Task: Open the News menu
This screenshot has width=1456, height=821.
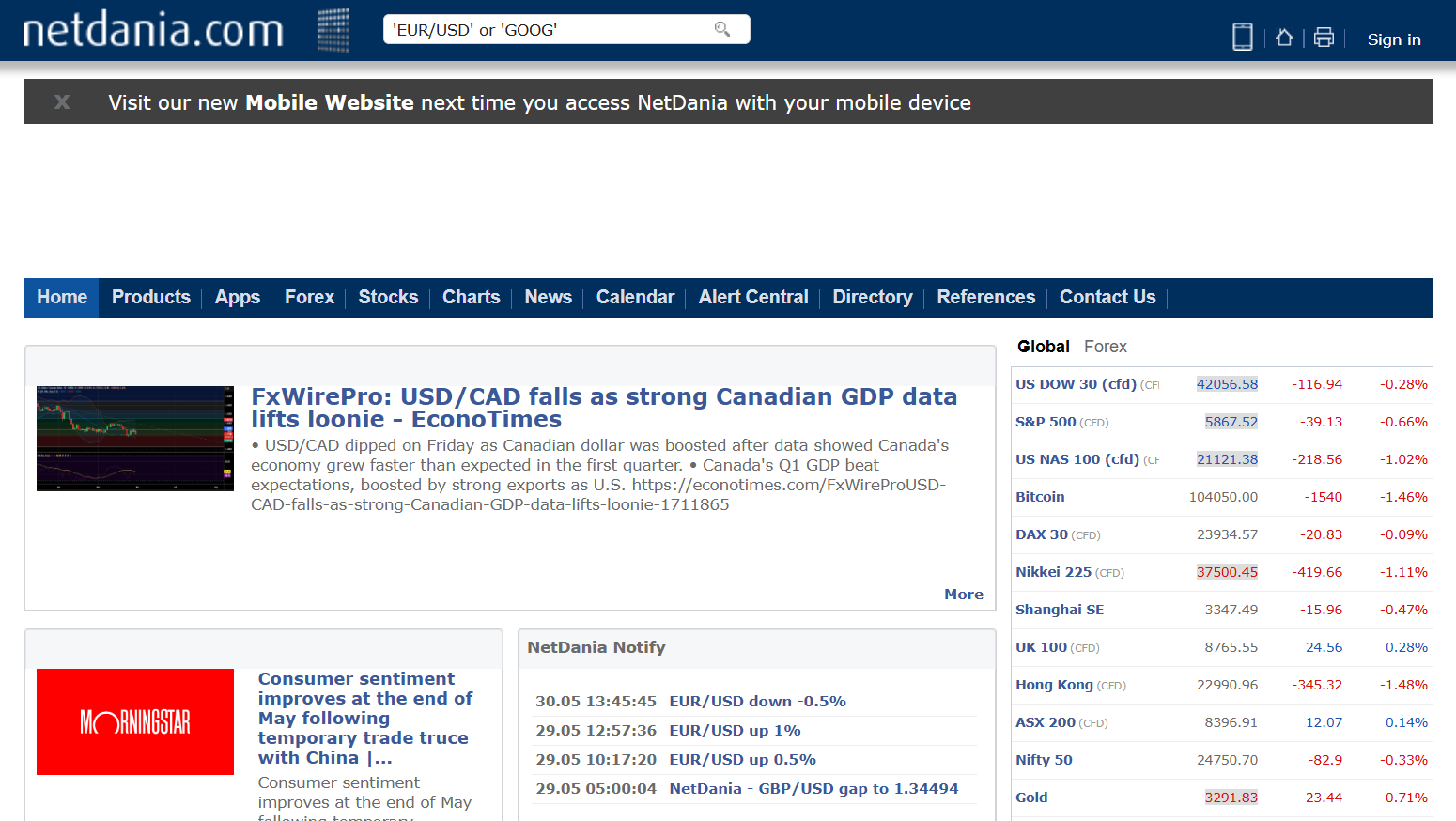Action: click(549, 297)
